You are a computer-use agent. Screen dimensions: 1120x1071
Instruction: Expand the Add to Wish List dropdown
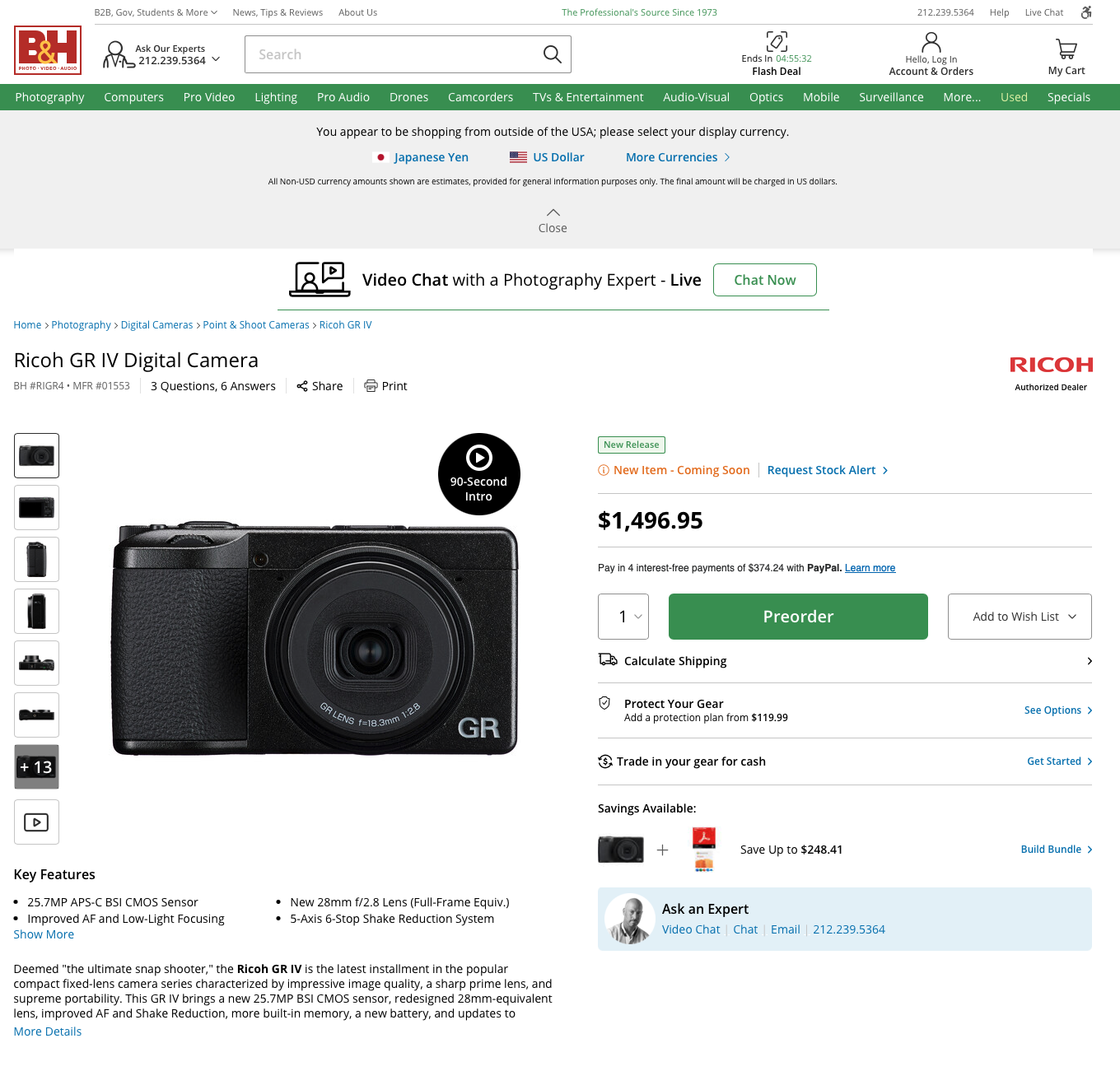coord(1020,617)
